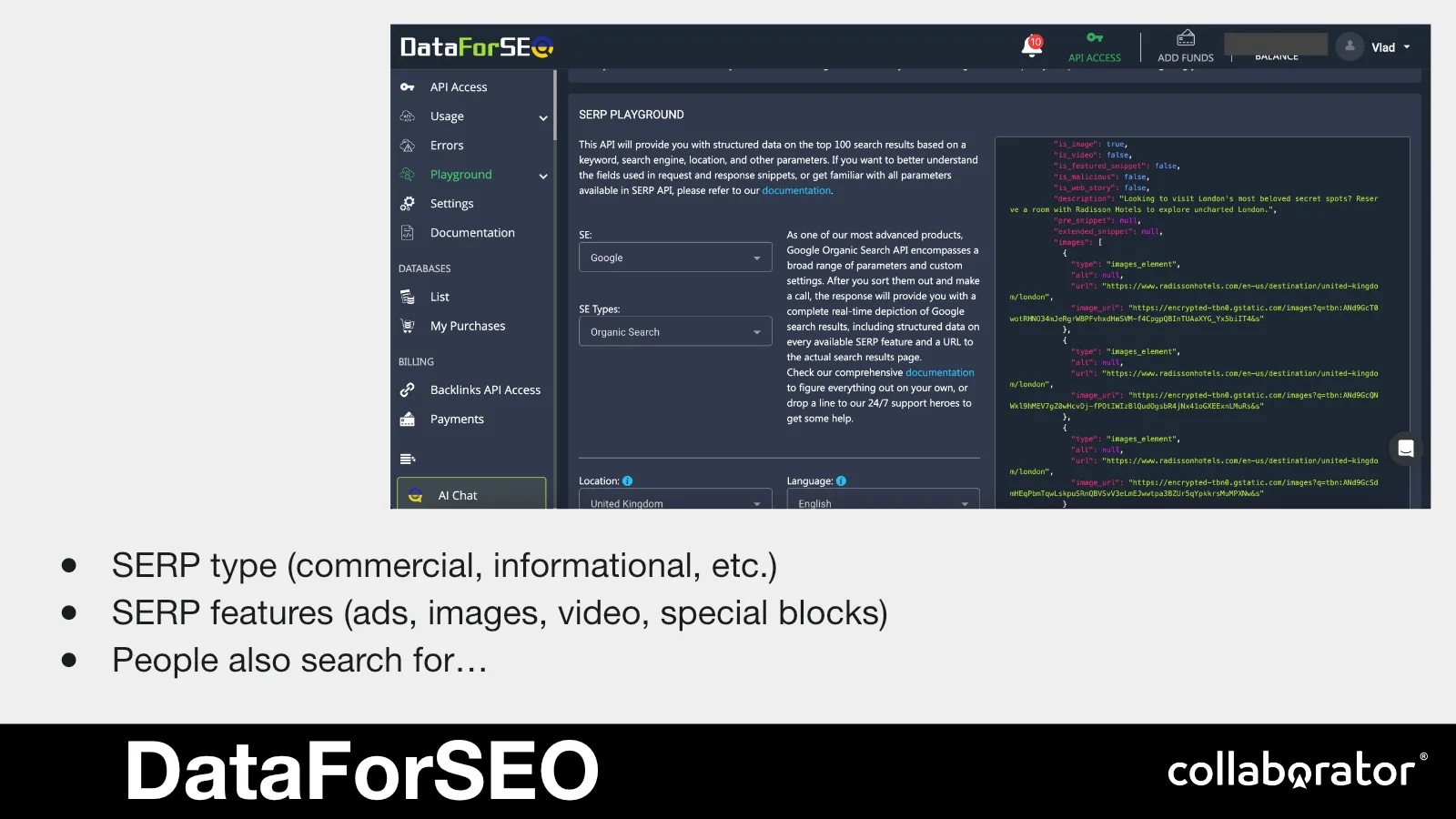Click the Payments sidebar icon
The width and height of the screenshot is (1456, 819).
pyautogui.click(x=408, y=419)
